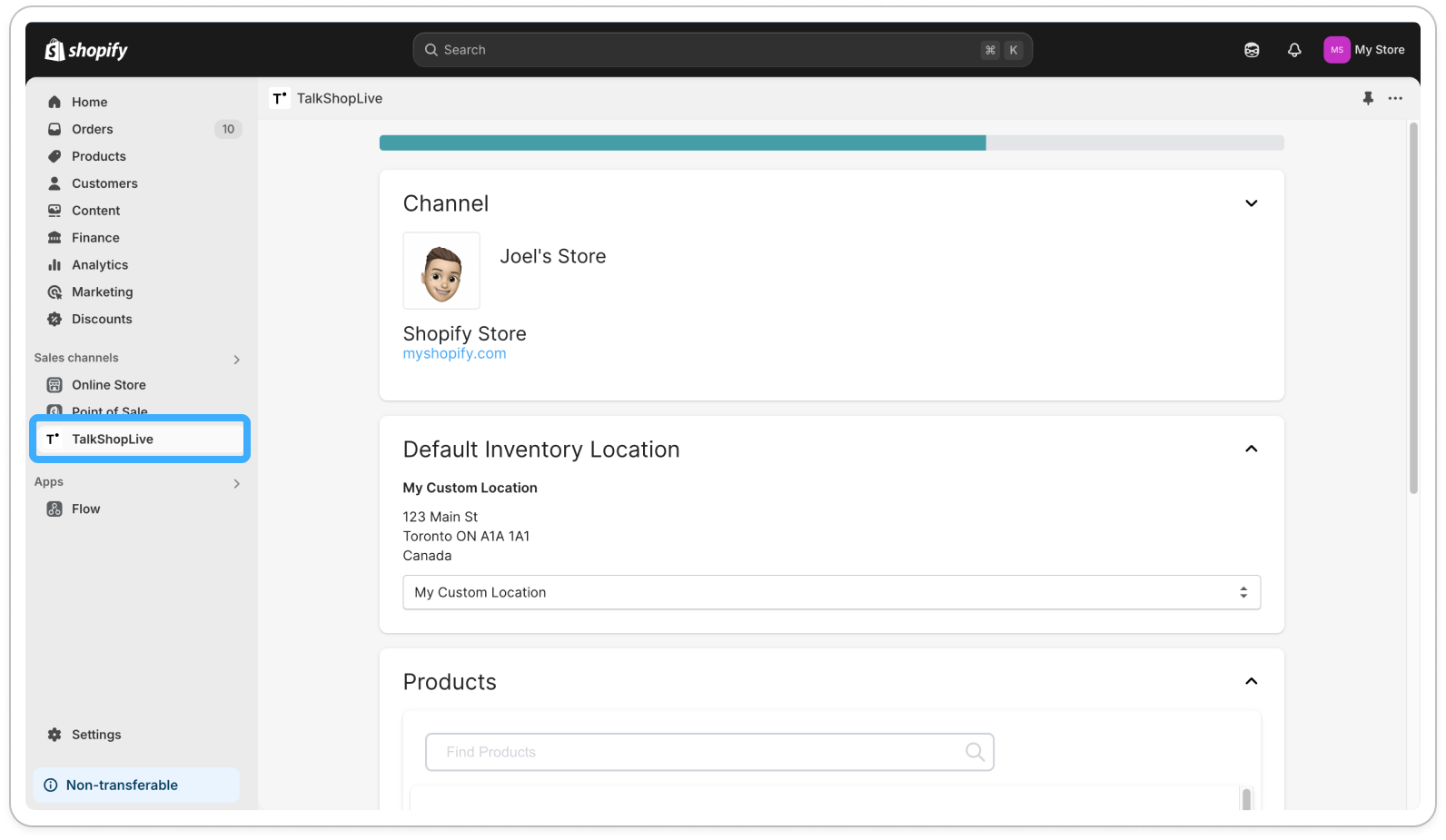Click the "Joel's Store" name
The image size is (1446, 840).
pyautogui.click(x=552, y=256)
